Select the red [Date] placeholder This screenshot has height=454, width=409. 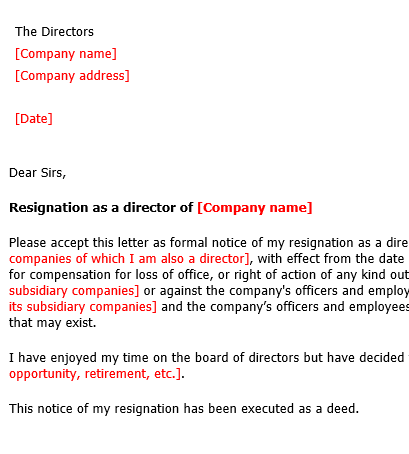tap(34, 119)
